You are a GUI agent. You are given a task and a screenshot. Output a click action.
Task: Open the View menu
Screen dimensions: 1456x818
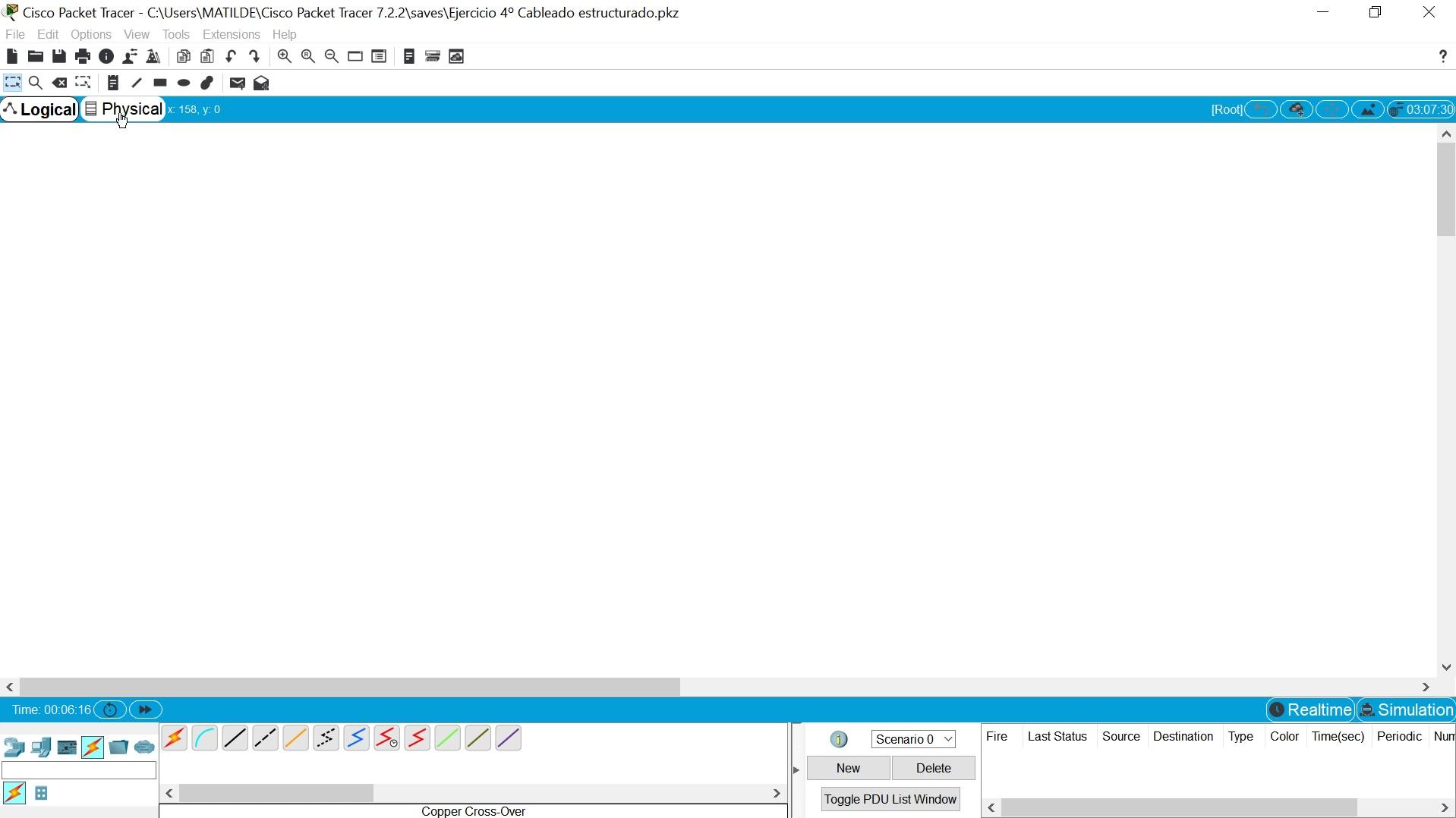pos(137,35)
